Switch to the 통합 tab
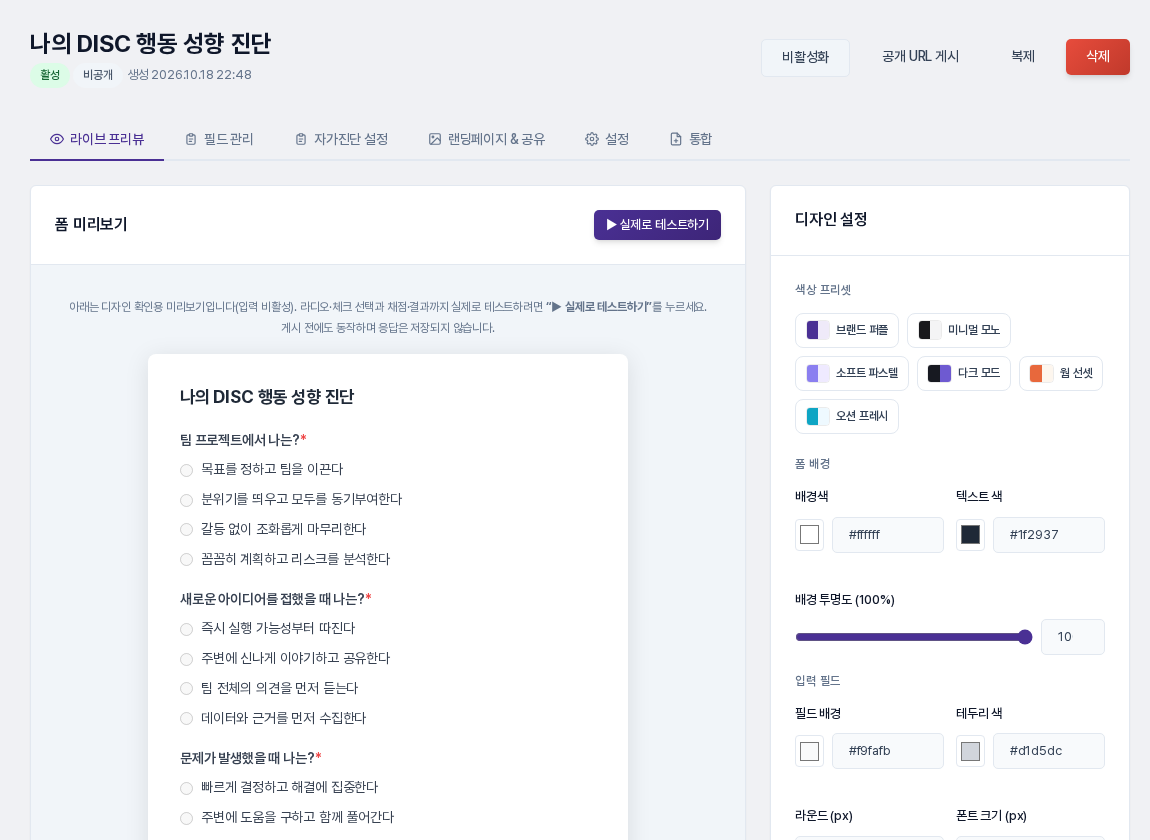Viewport: 1150px width, 840px height. point(691,139)
